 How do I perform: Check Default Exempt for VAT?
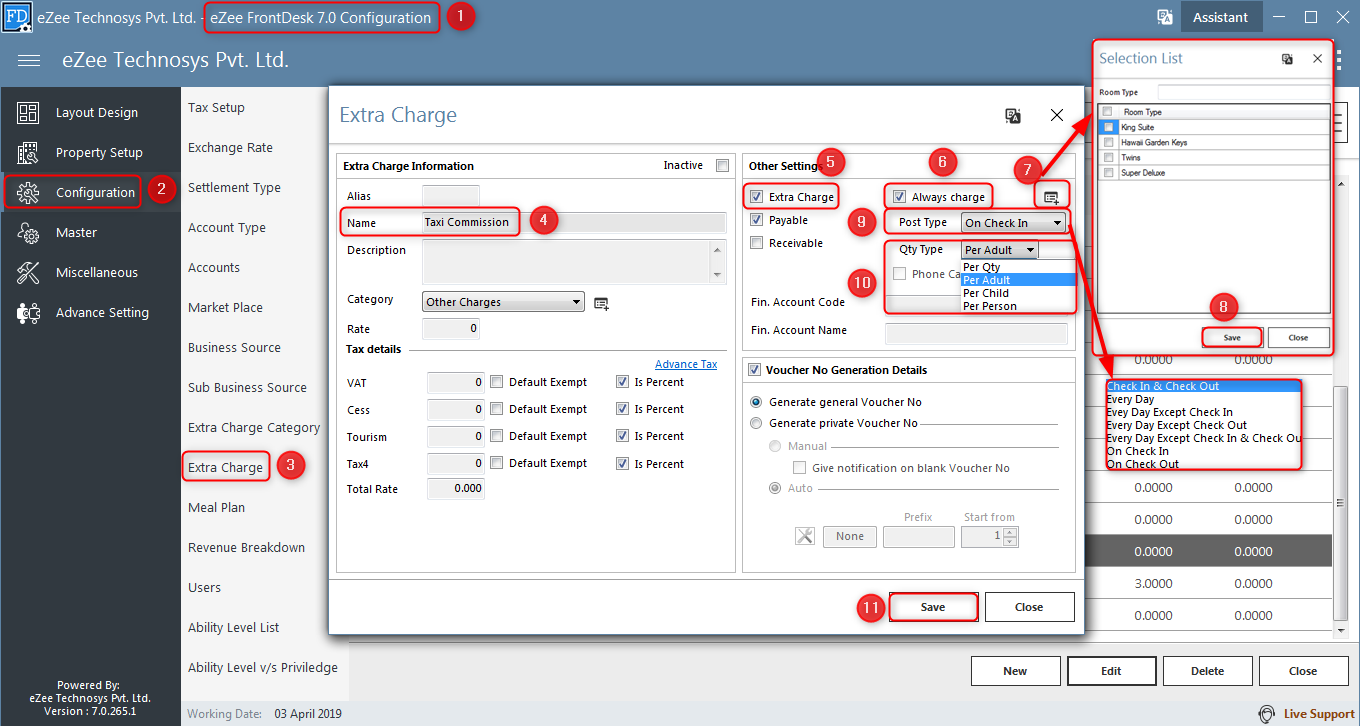pos(497,382)
